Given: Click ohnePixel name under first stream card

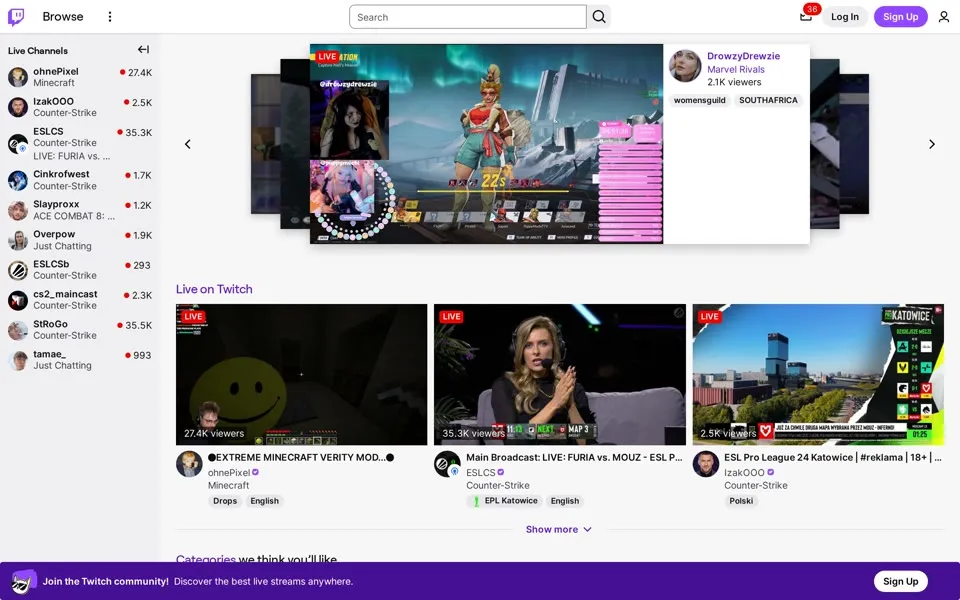Looking at the screenshot, I should pos(229,472).
